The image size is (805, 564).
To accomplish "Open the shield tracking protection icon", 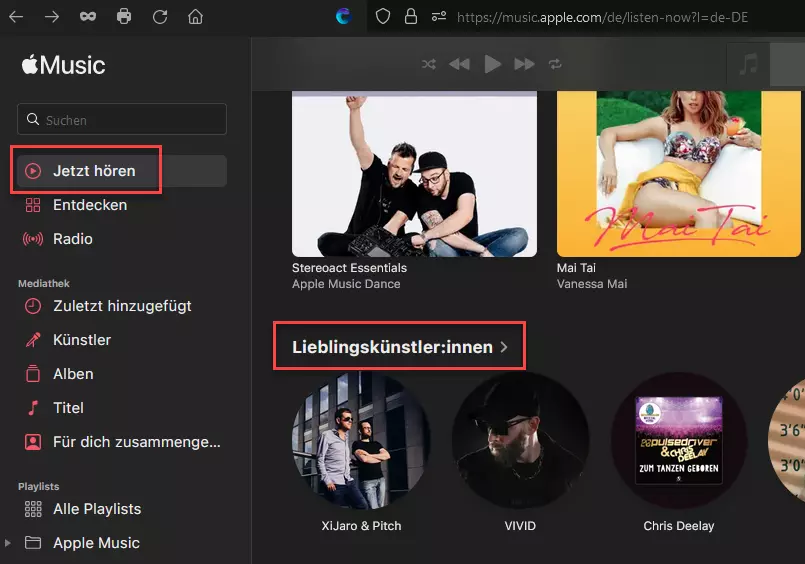I will coord(382,17).
